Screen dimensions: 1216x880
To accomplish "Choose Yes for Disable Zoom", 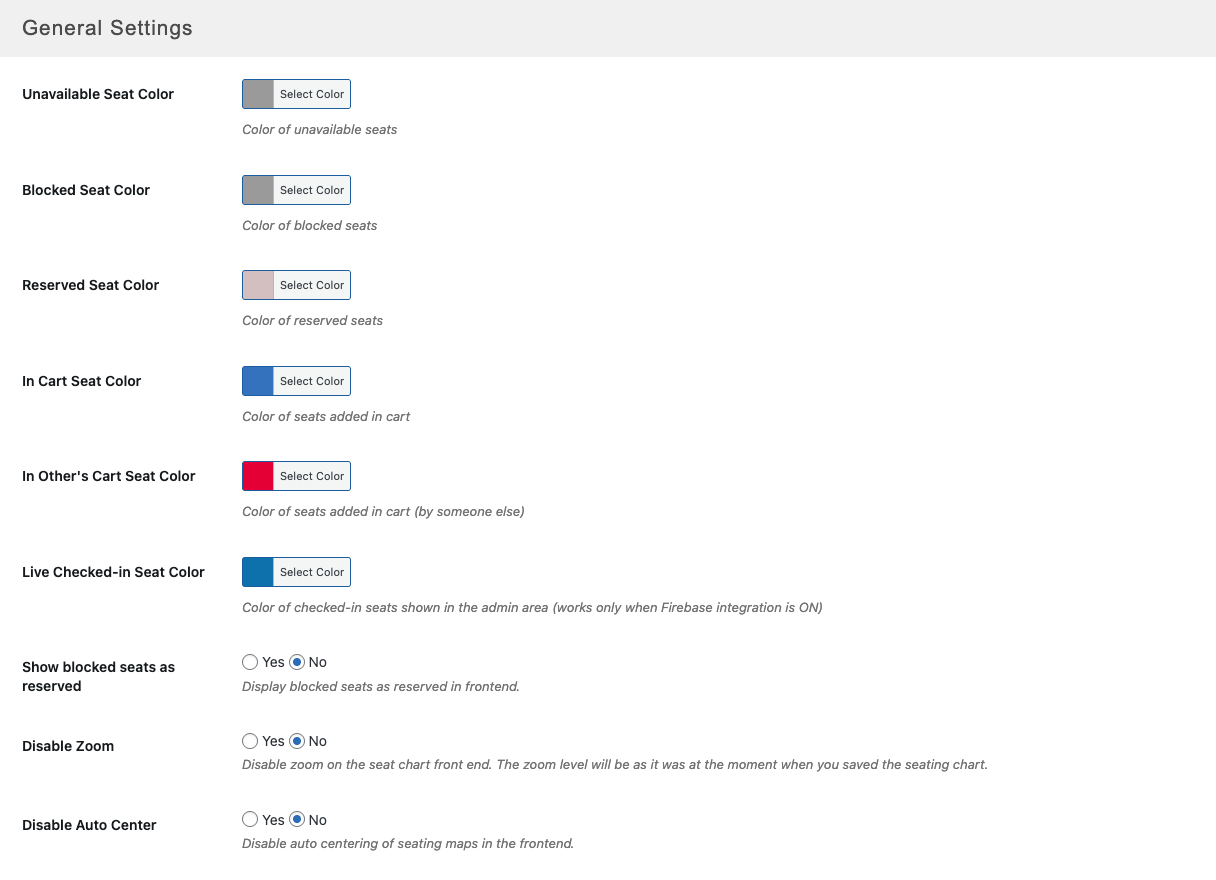I will point(250,741).
